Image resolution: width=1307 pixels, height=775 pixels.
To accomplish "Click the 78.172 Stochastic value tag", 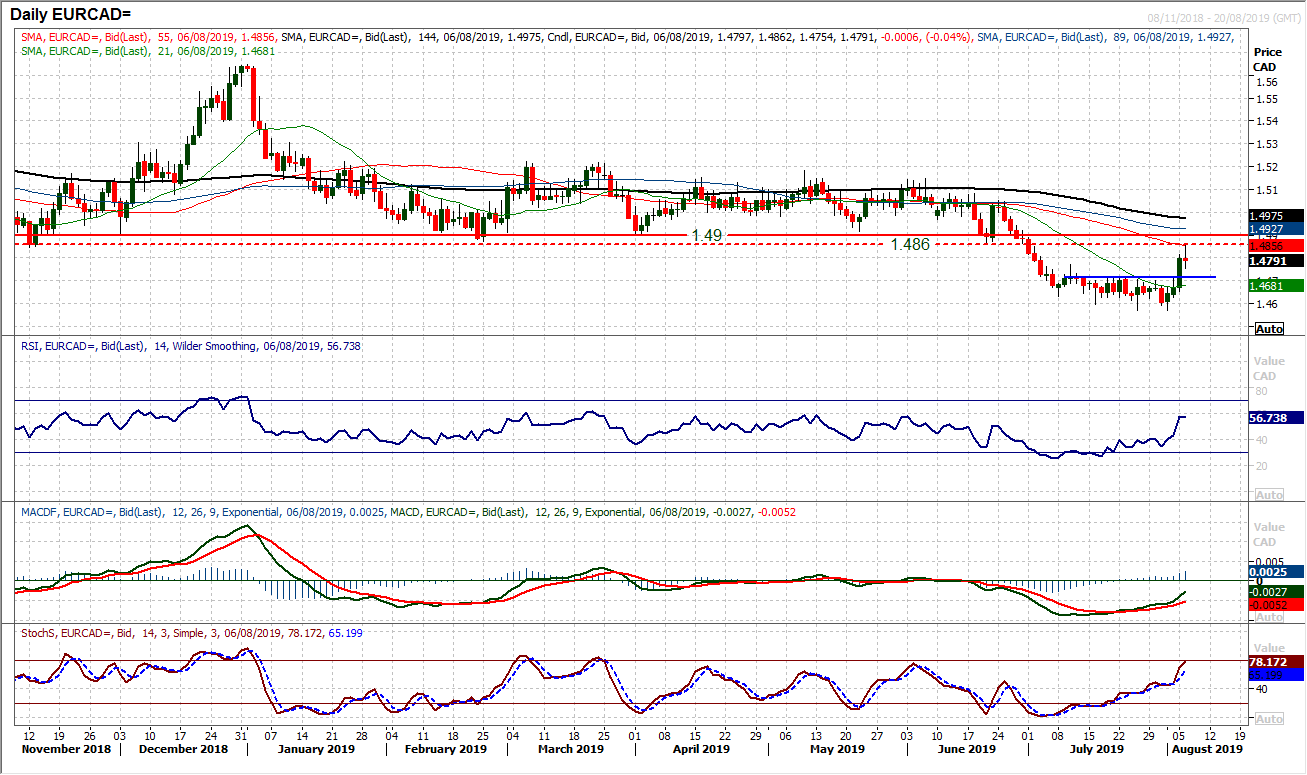I will 1276,661.
